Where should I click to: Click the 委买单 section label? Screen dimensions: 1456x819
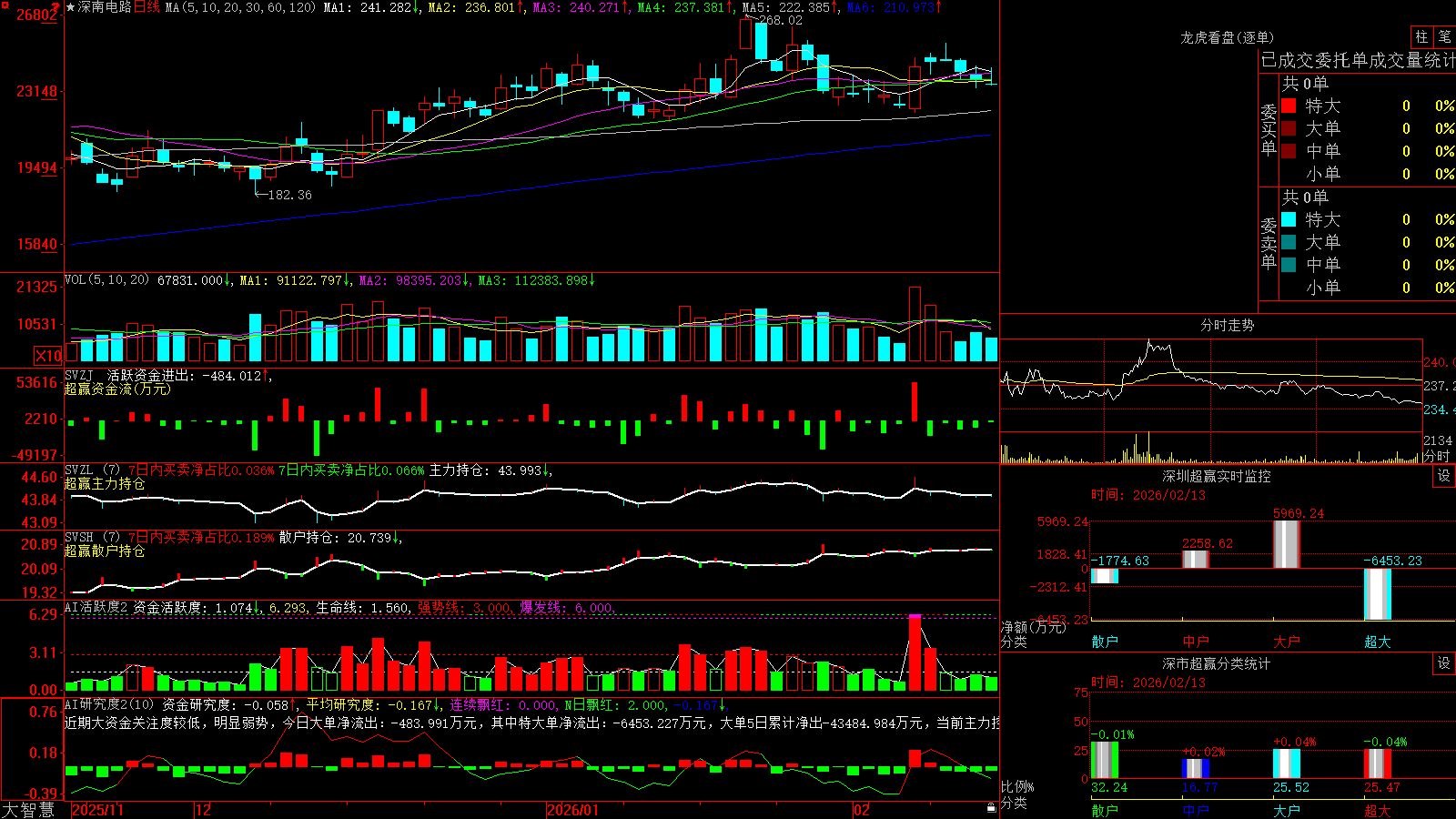click(1269, 129)
